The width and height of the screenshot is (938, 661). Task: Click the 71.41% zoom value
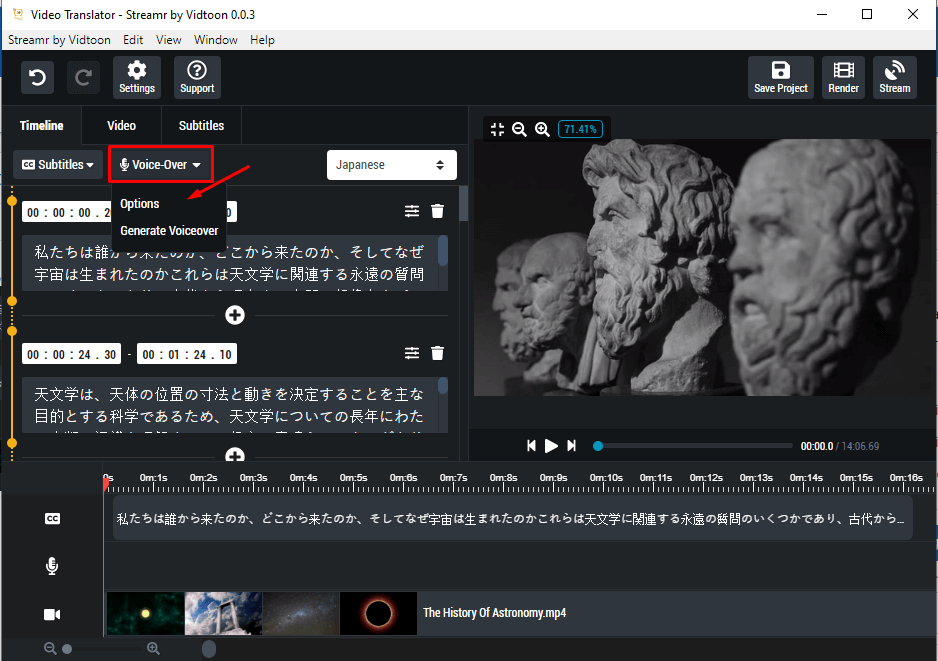pyautogui.click(x=580, y=129)
